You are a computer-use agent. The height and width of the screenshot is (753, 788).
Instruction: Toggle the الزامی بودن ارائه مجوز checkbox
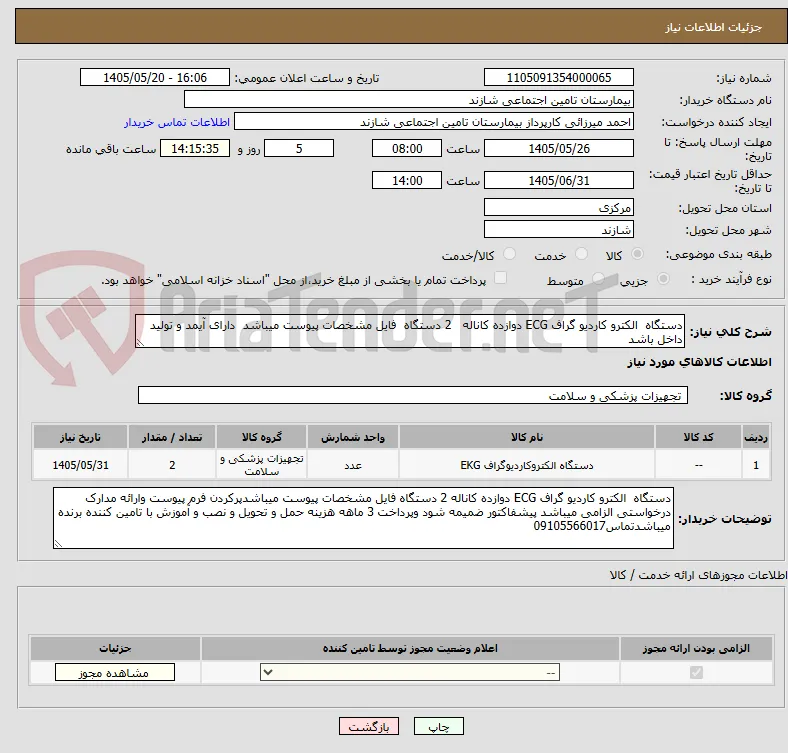pos(696,672)
